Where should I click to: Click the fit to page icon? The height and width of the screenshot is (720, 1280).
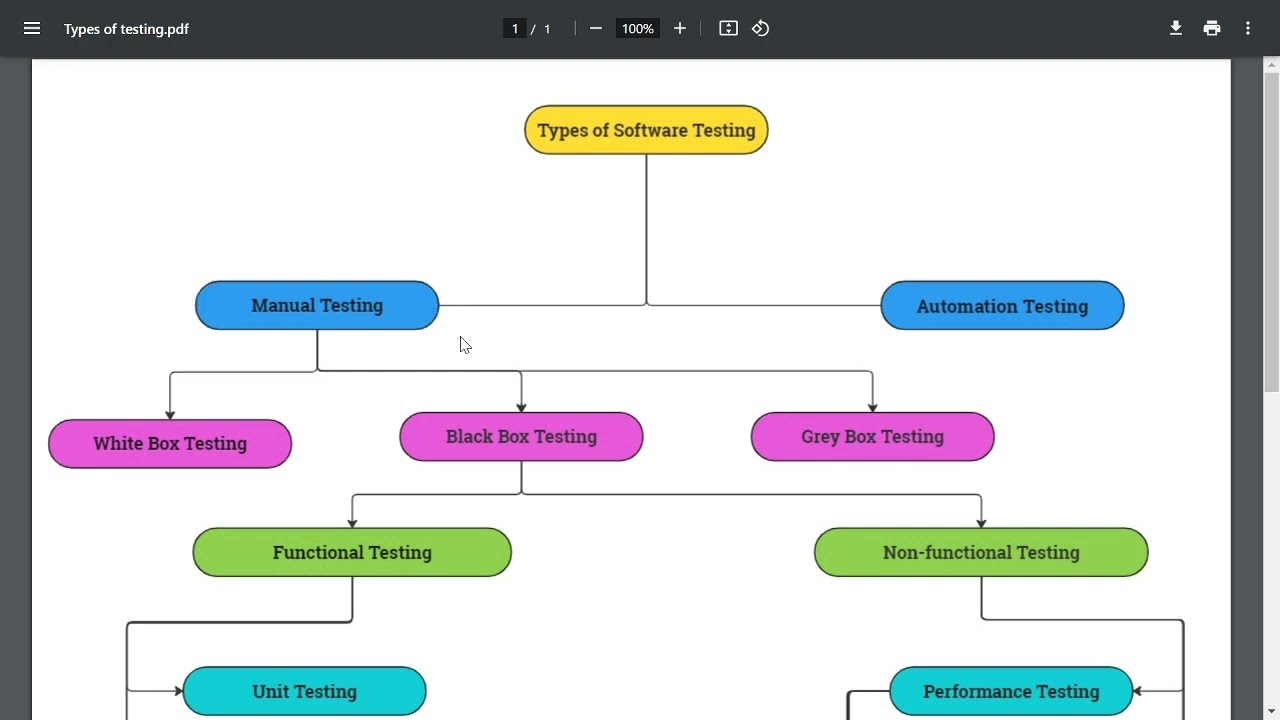(728, 28)
